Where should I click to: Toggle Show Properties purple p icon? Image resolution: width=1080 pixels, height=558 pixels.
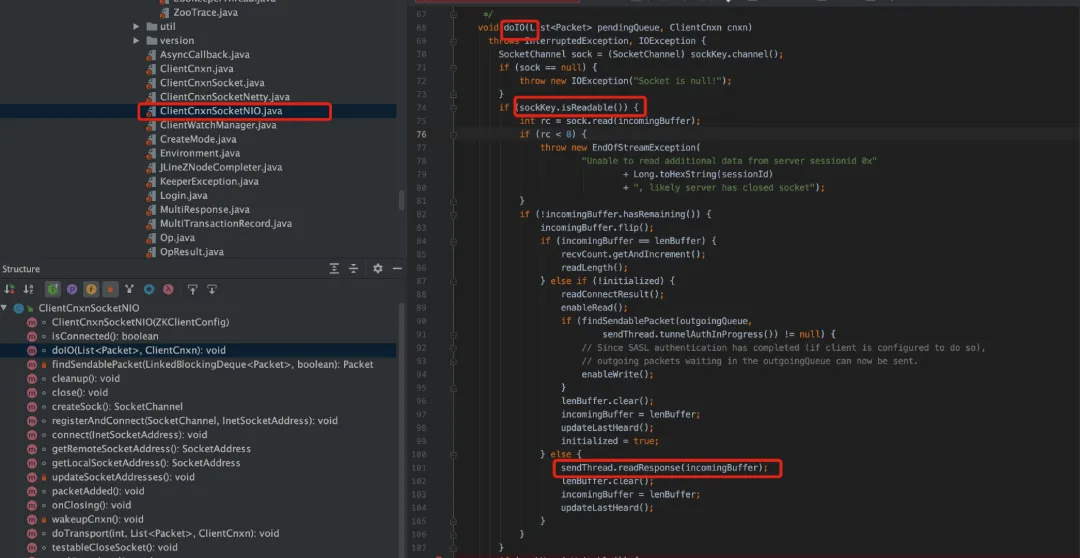click(x=72, y=289)
